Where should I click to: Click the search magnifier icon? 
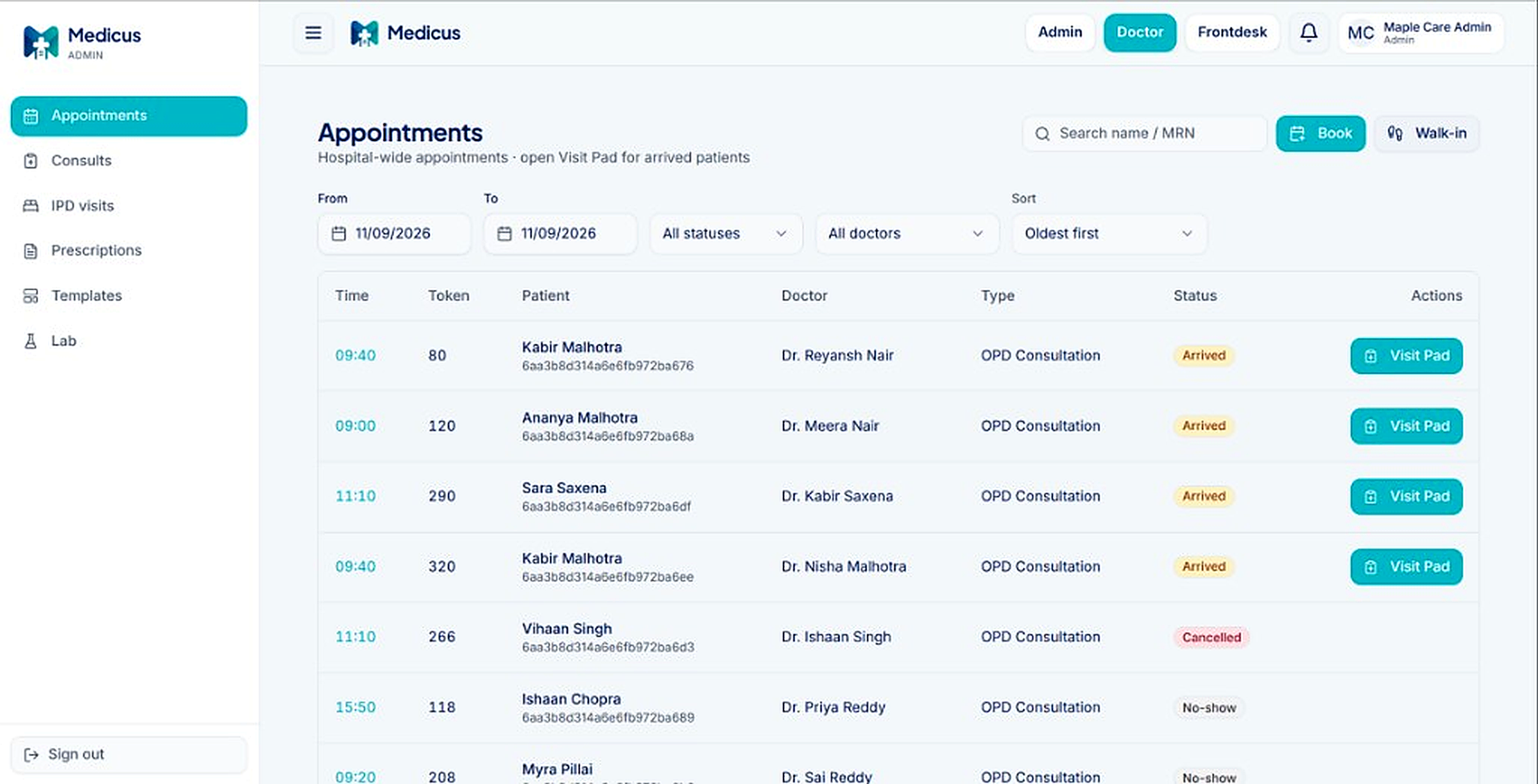tap(1042, 134)
